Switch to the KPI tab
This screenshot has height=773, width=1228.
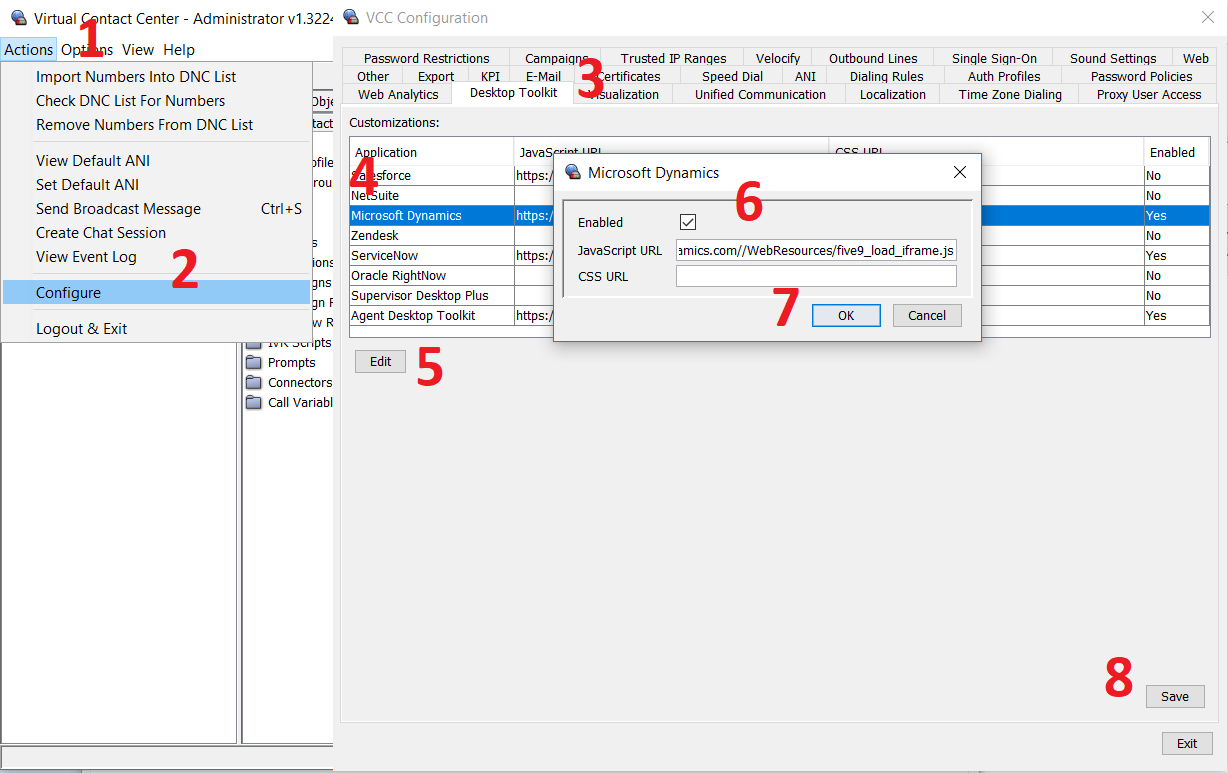pos(490,76)
